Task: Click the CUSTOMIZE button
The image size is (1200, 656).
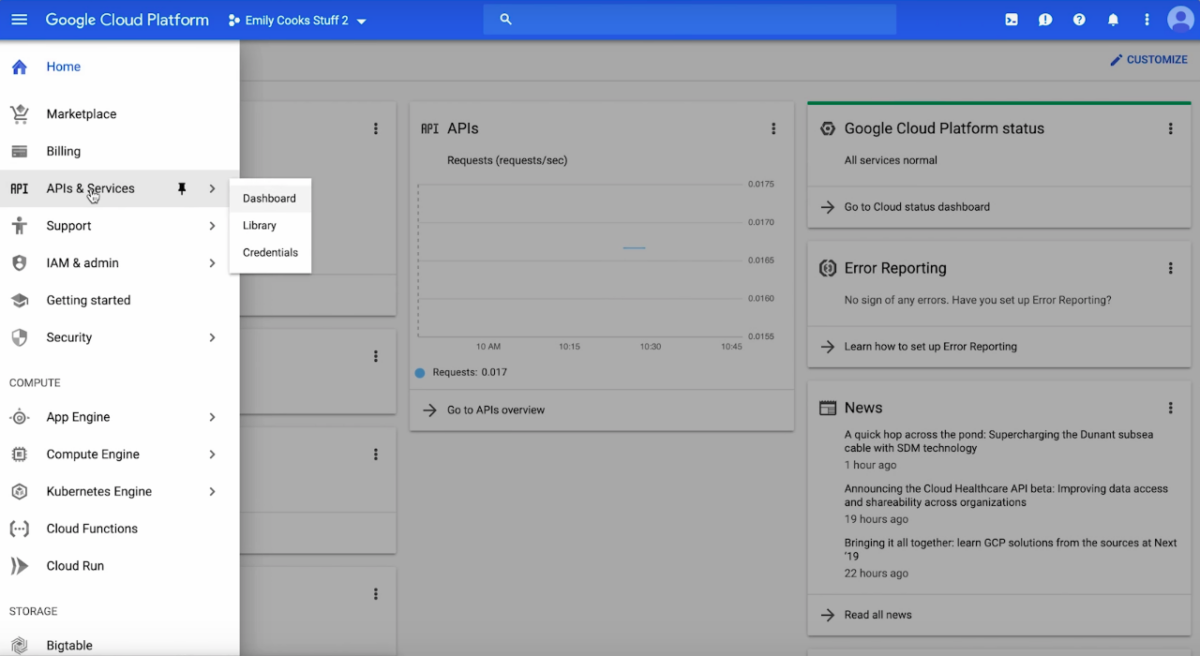Action: 1148,59
